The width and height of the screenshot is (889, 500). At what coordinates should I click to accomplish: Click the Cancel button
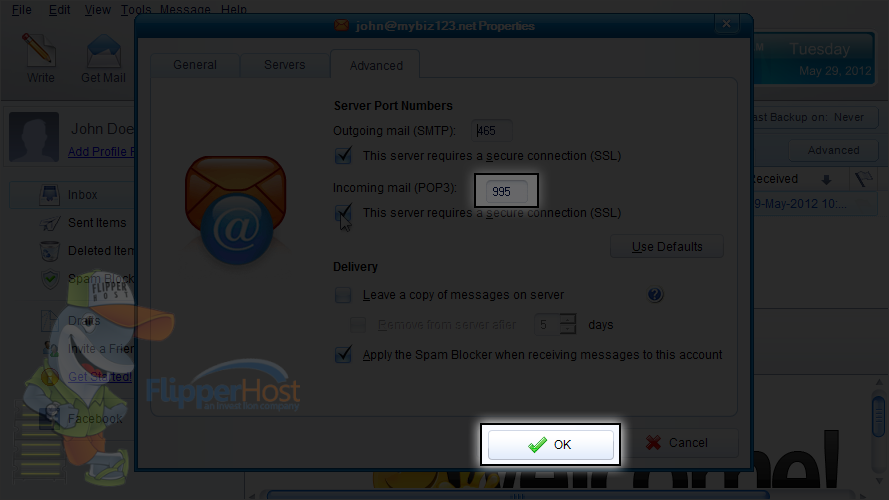point(679,443)
